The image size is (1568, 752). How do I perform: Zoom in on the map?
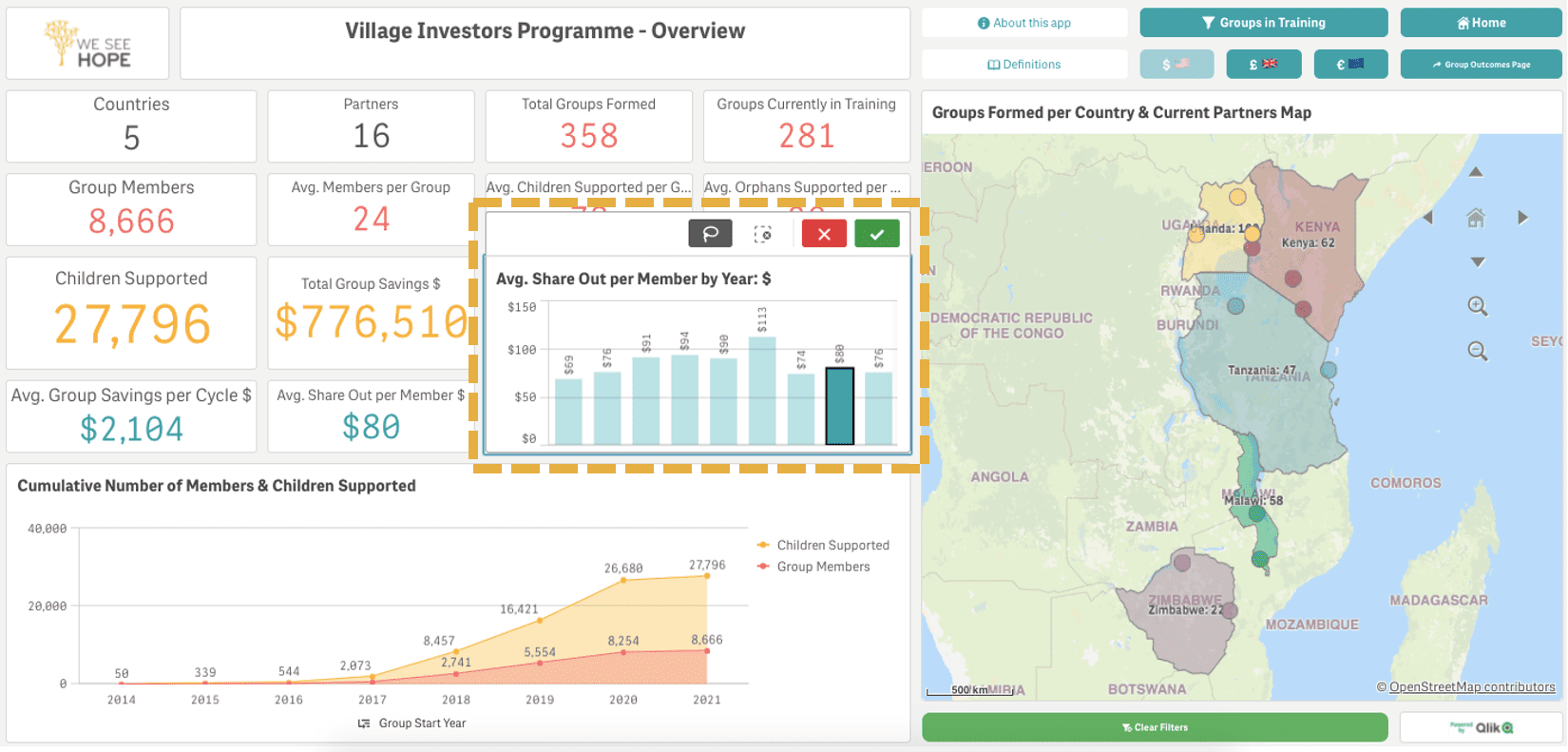click(x=1478, y=306)
